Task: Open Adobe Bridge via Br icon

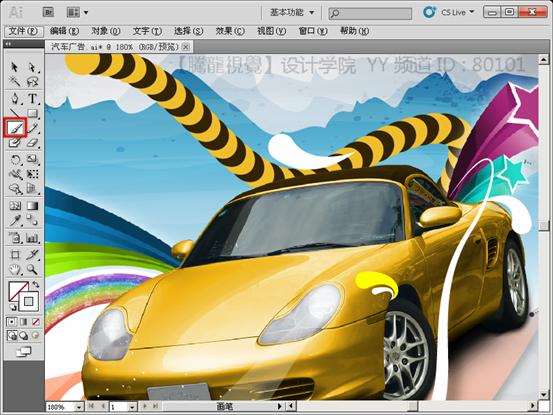Action: coord(48,12)
